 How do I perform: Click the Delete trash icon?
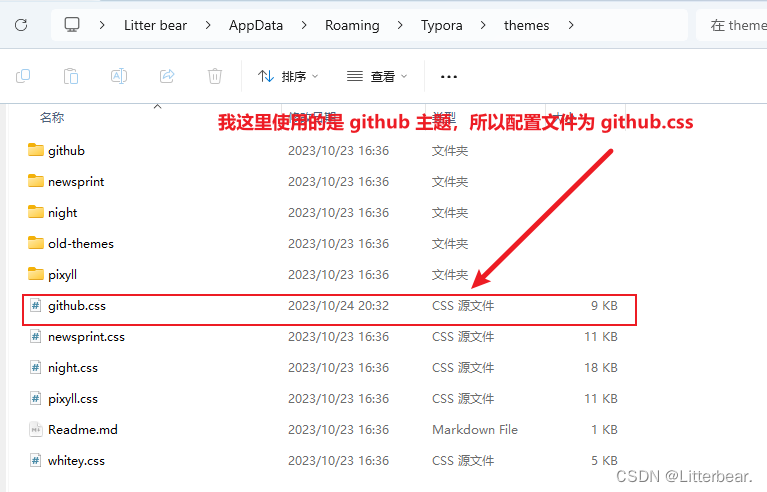[x=215, y=76]
